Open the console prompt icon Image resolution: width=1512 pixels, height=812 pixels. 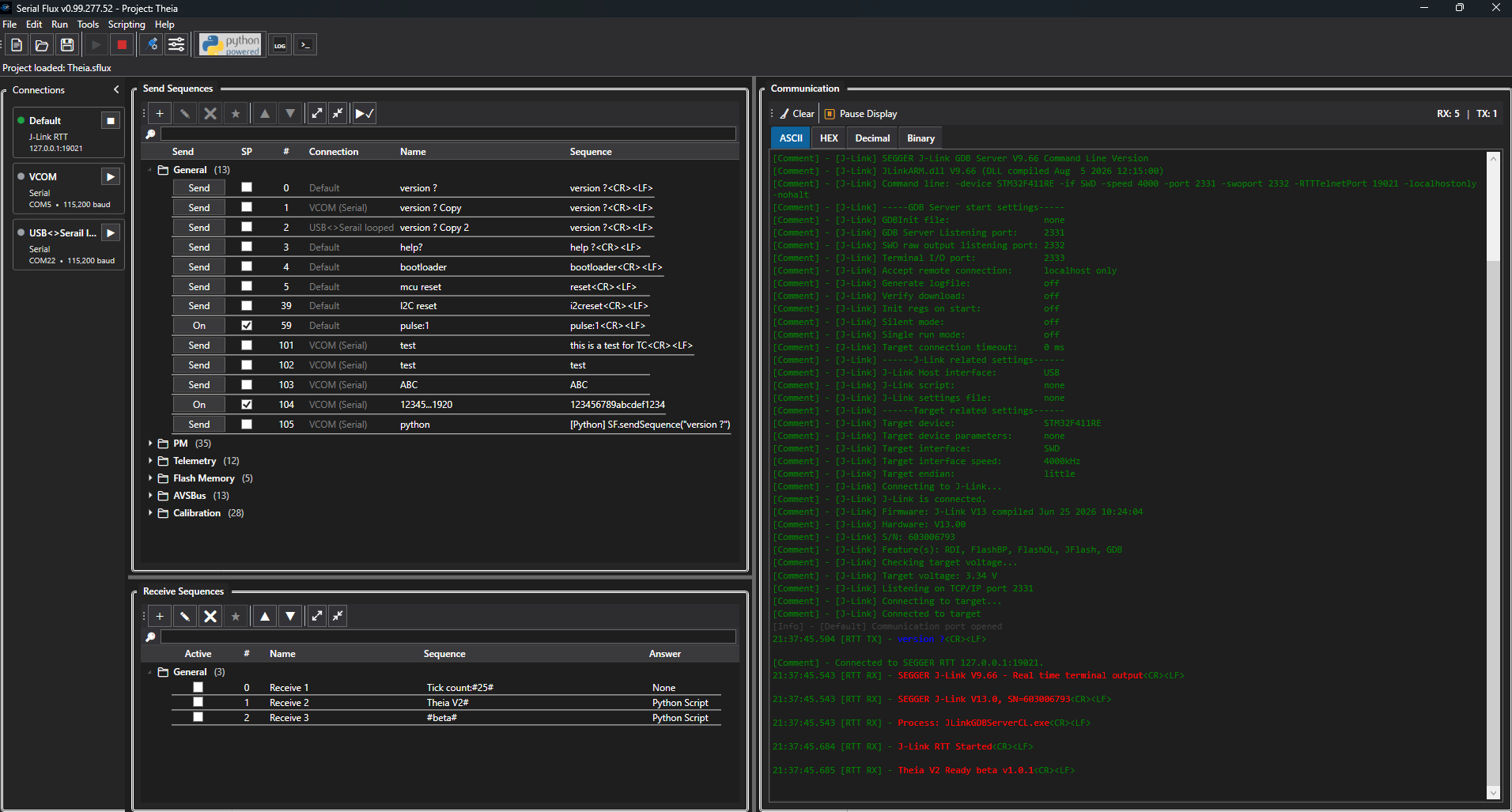pyautogui.click(x=305, y=45)
